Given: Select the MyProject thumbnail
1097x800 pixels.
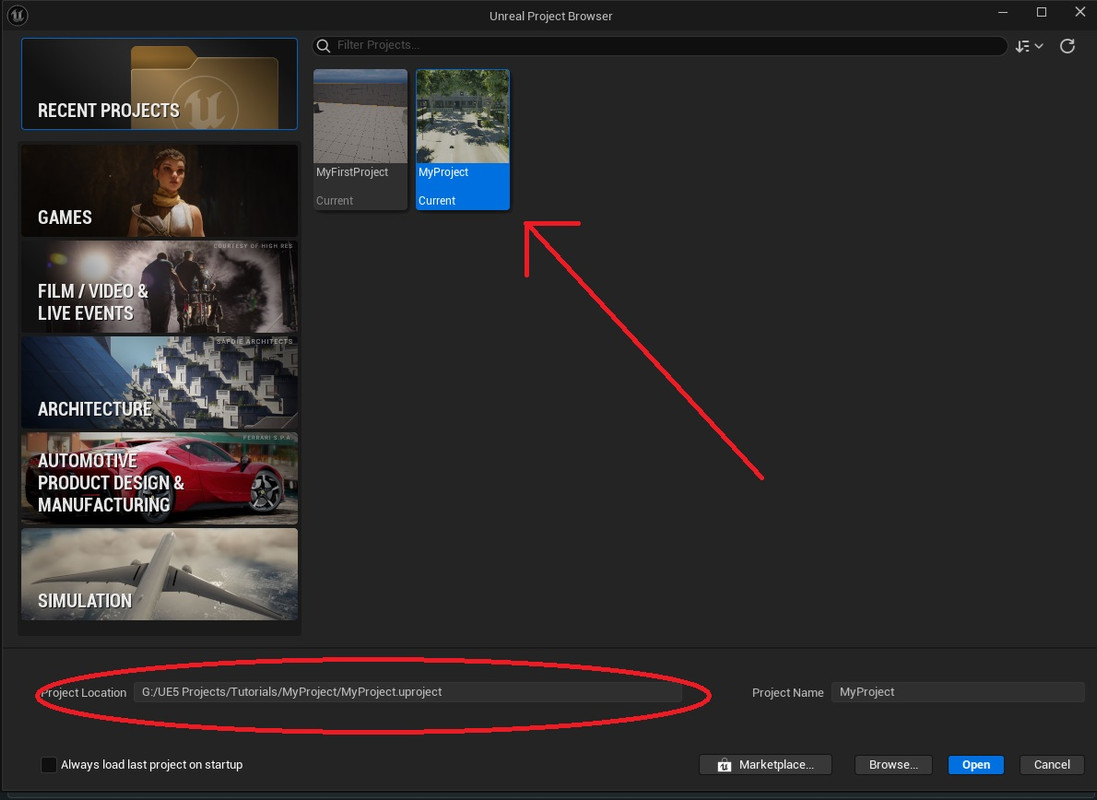Looking at the screenshot, I should 462,116.
